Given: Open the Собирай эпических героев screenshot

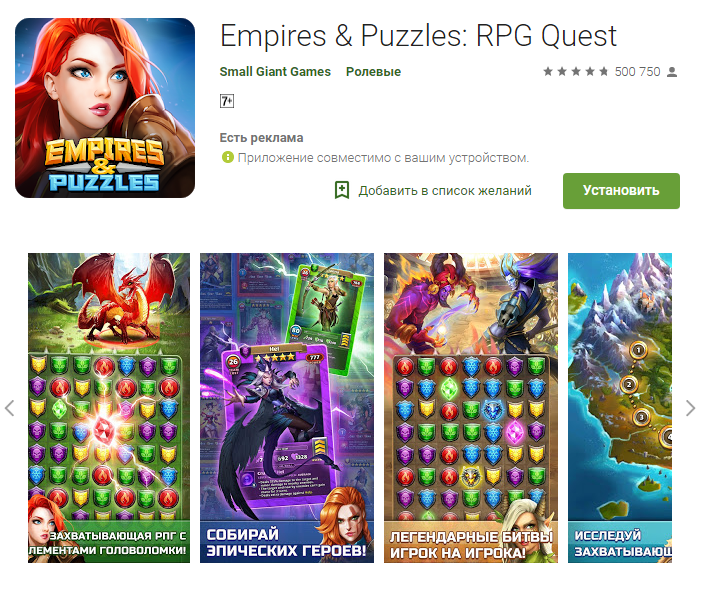Looking at the screenshot, I should [x=287, y=408].
